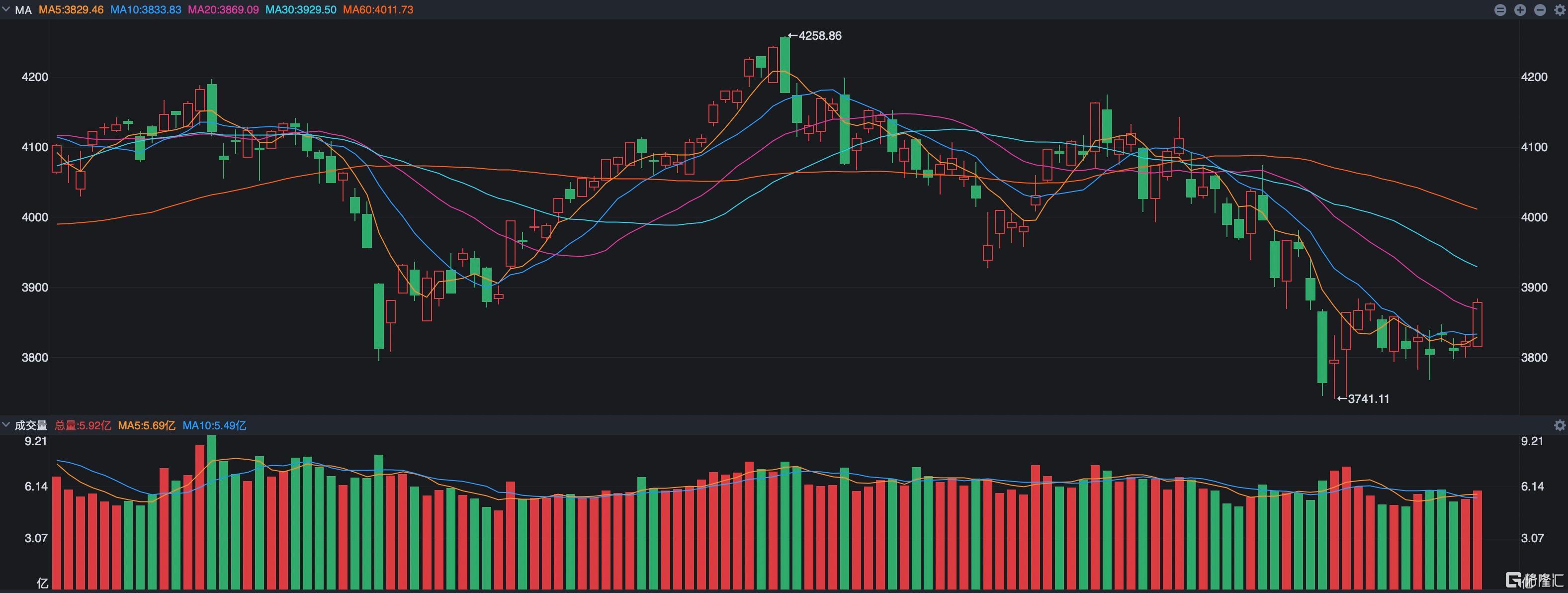Click the MA30:3929.50 legend value

pyautogui.click(x=301, y=10)
